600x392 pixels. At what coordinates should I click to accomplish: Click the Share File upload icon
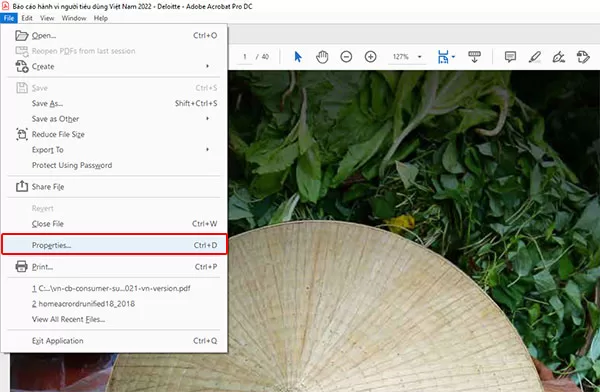point(22,186)
